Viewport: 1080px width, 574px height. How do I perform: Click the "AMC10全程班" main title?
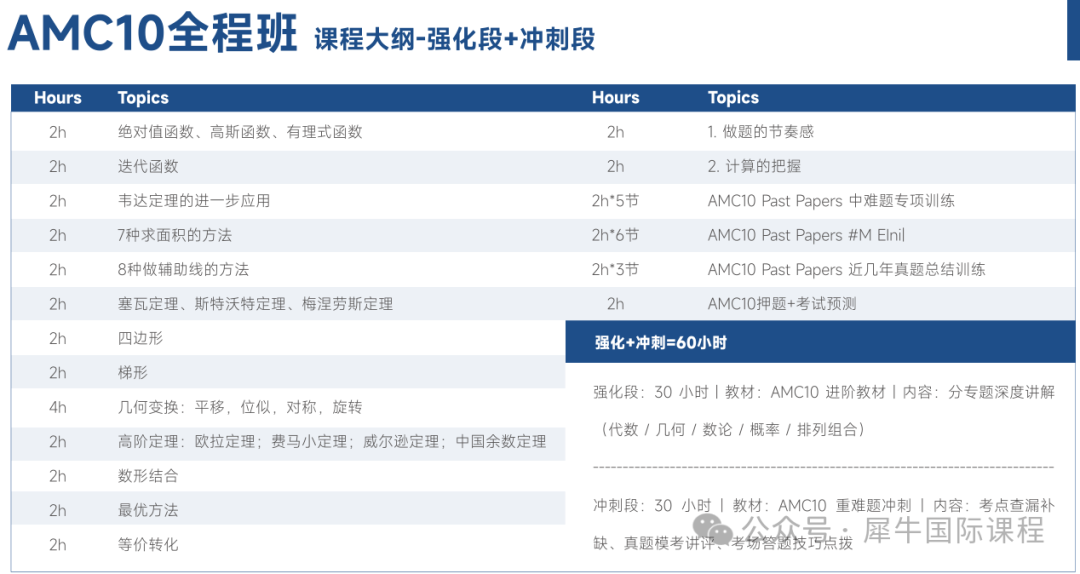pyautogui.click(x=153, y=32)
